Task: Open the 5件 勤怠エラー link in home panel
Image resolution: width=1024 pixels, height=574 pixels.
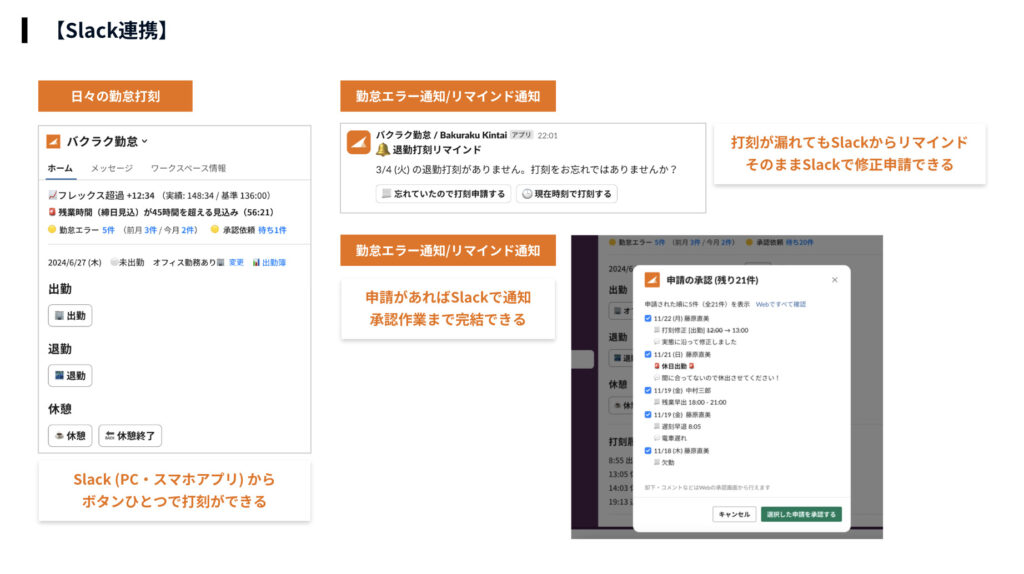Action: [108, 230]
